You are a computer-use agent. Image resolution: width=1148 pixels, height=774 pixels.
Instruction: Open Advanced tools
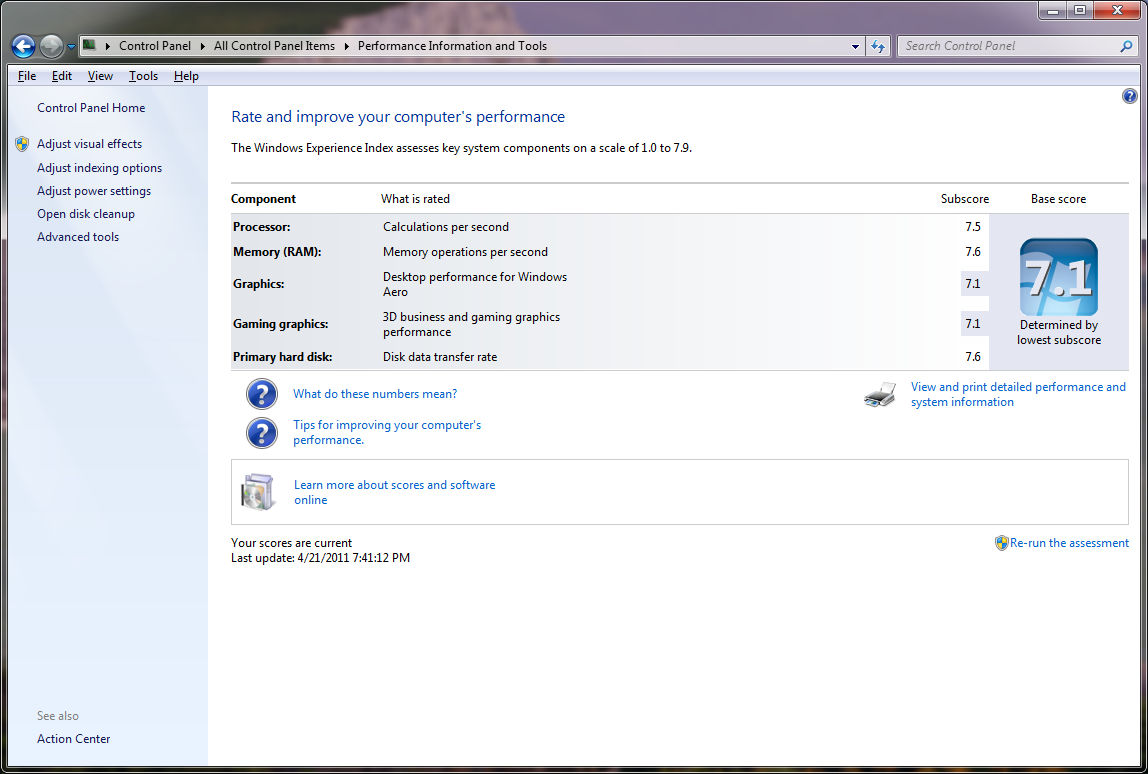tap(78, 237)
